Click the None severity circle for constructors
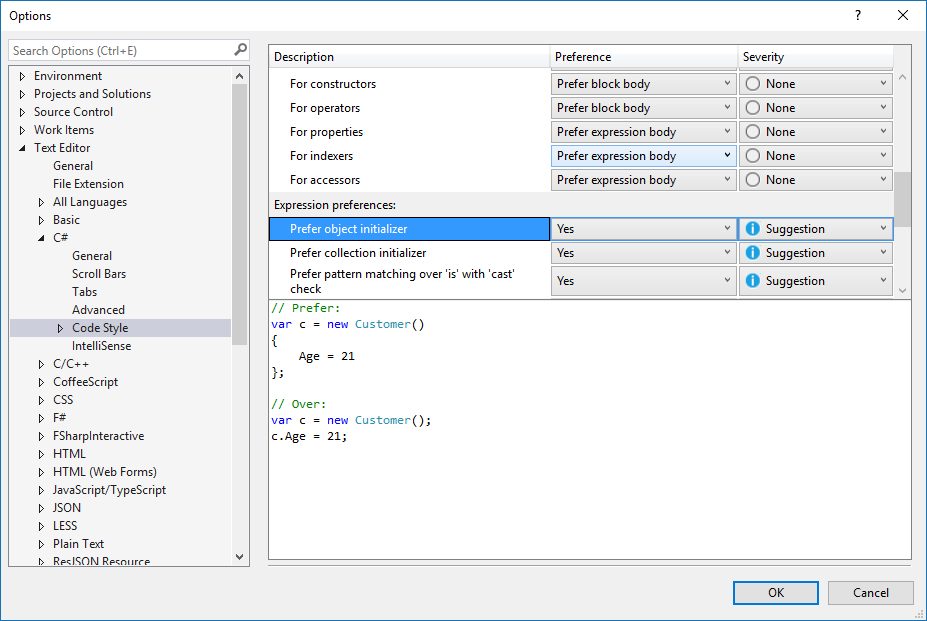927x621 pixels. [x=753, y=84]
